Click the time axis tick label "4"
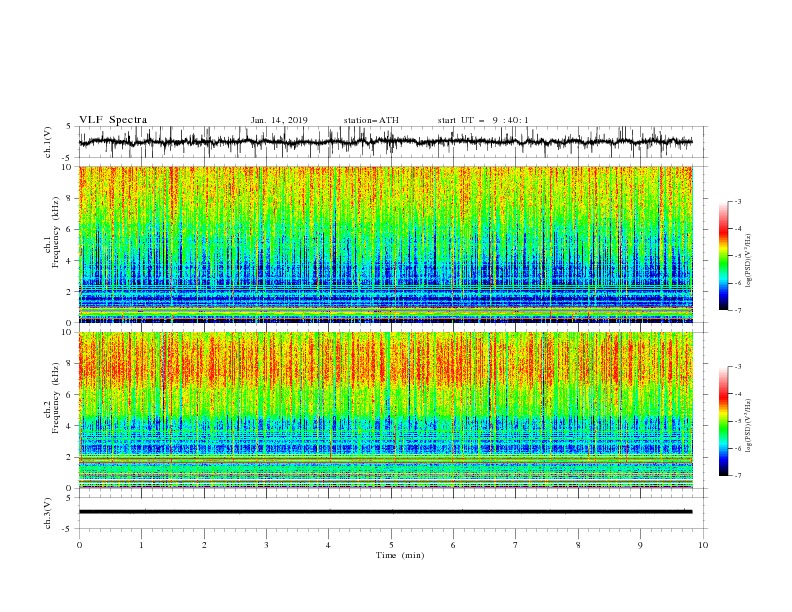The height and width of the screenshot is (612, 792). (329, 545)
